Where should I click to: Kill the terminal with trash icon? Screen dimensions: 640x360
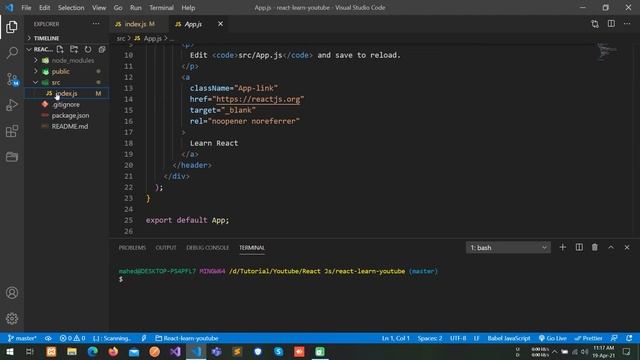595,247
